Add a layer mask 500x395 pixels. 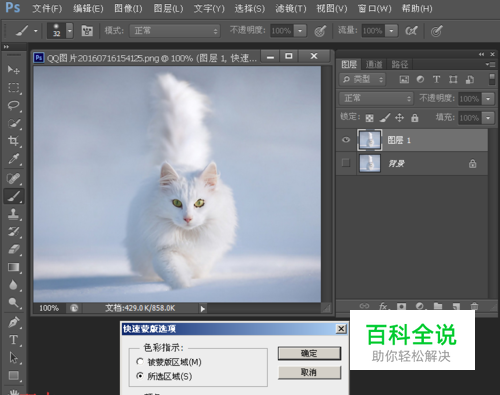tap(401, 306)
